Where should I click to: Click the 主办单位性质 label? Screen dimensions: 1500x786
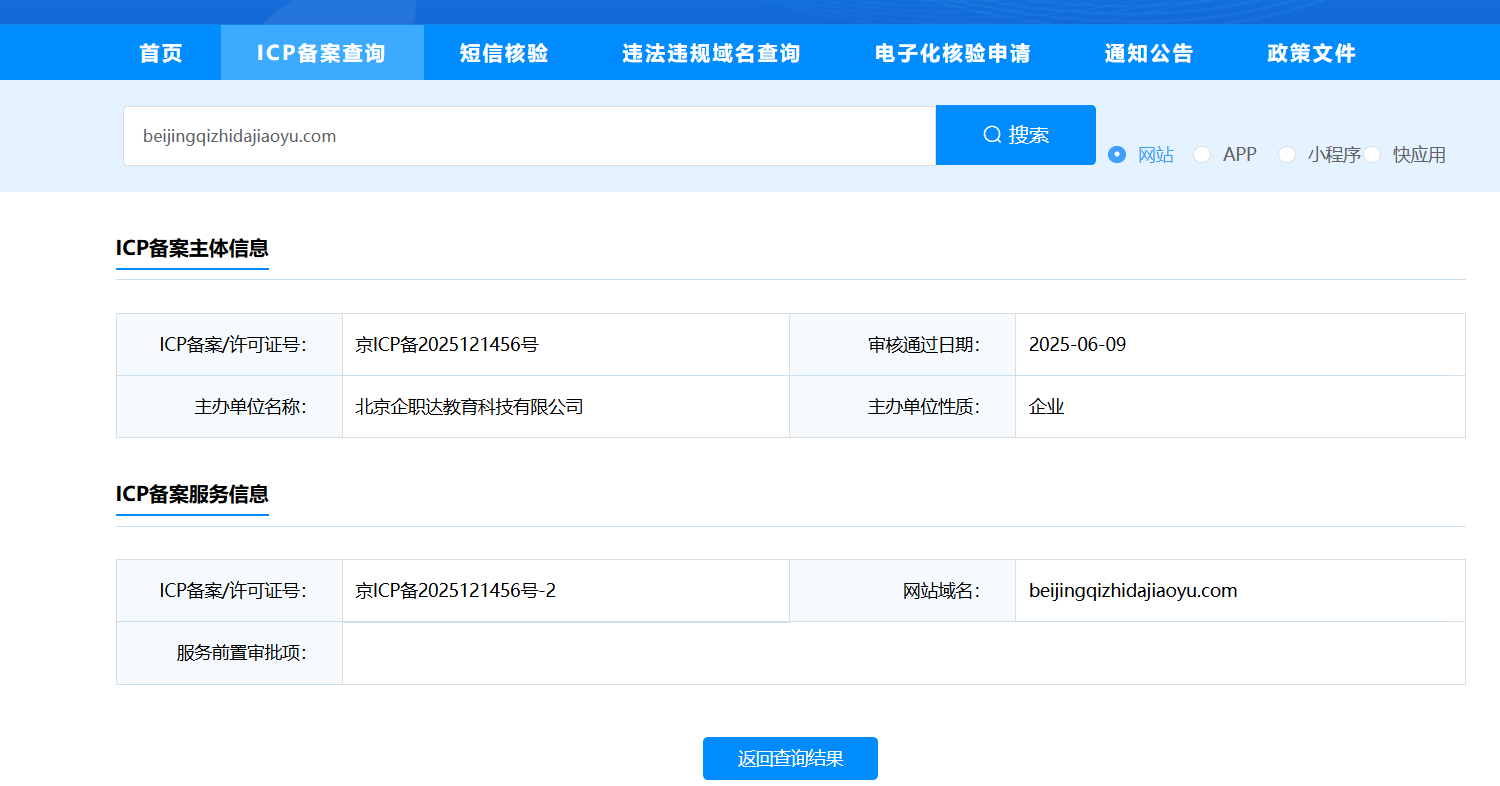[x=924, y=407]
